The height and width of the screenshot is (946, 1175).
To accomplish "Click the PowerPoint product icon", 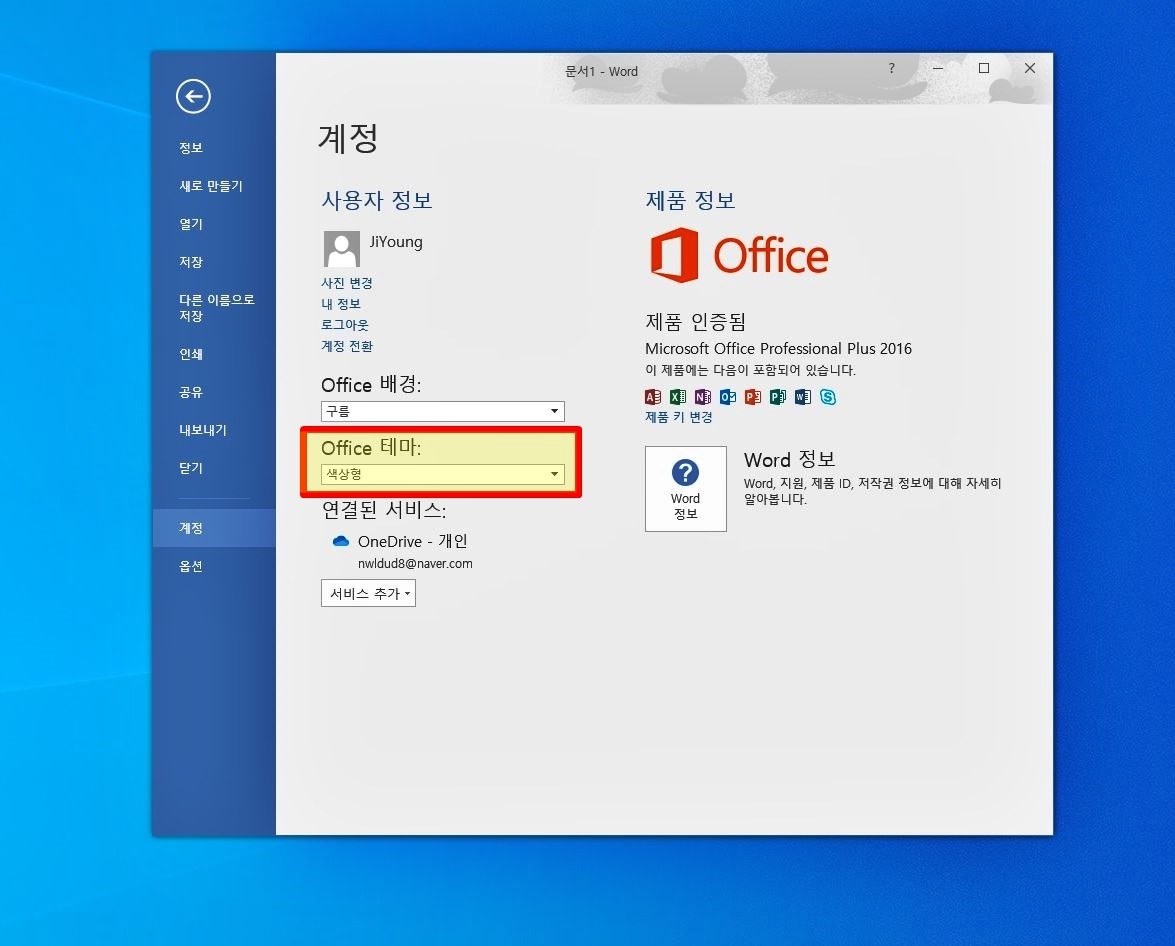I will click(752, 397).
